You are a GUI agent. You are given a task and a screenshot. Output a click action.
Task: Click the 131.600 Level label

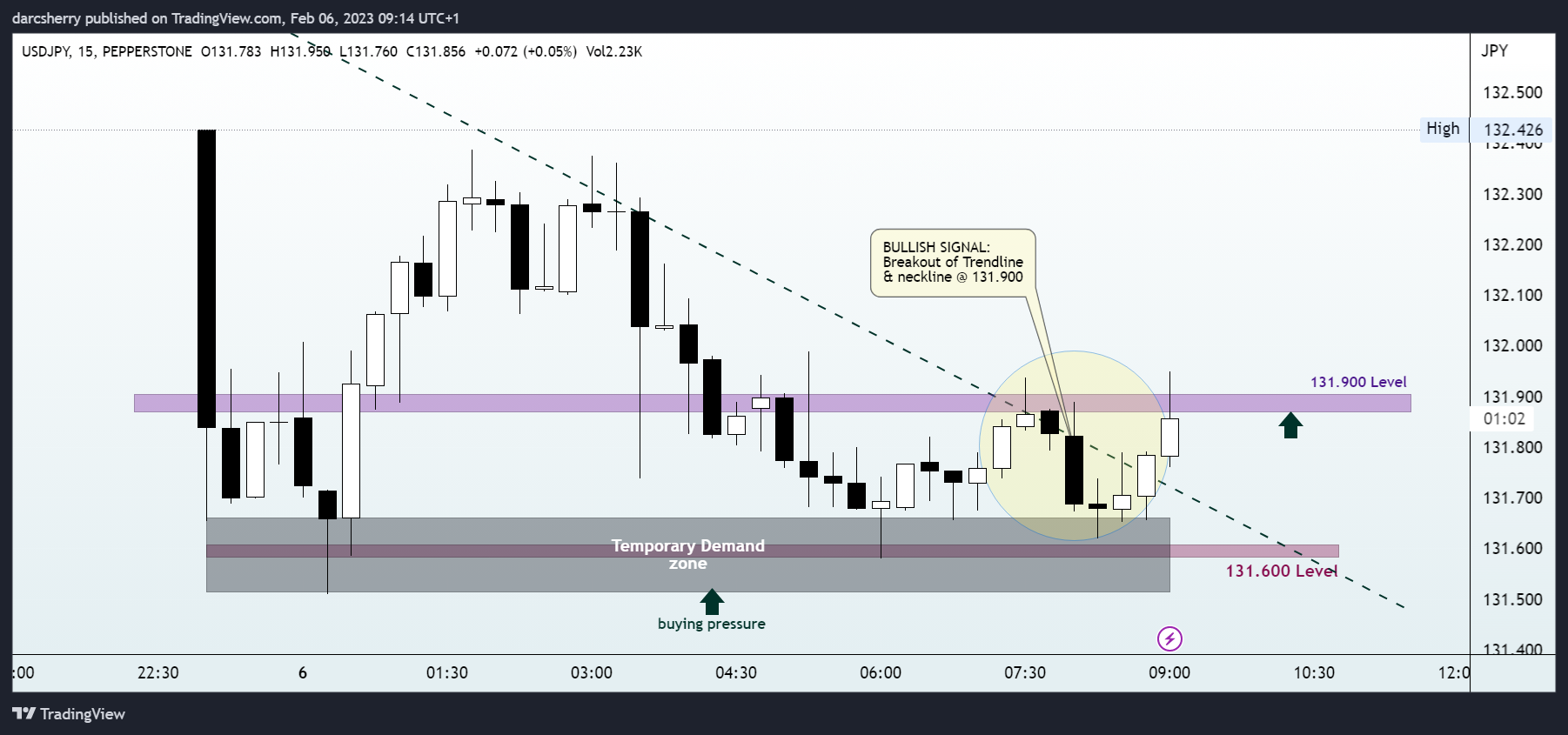click(x=1282, y=571)
